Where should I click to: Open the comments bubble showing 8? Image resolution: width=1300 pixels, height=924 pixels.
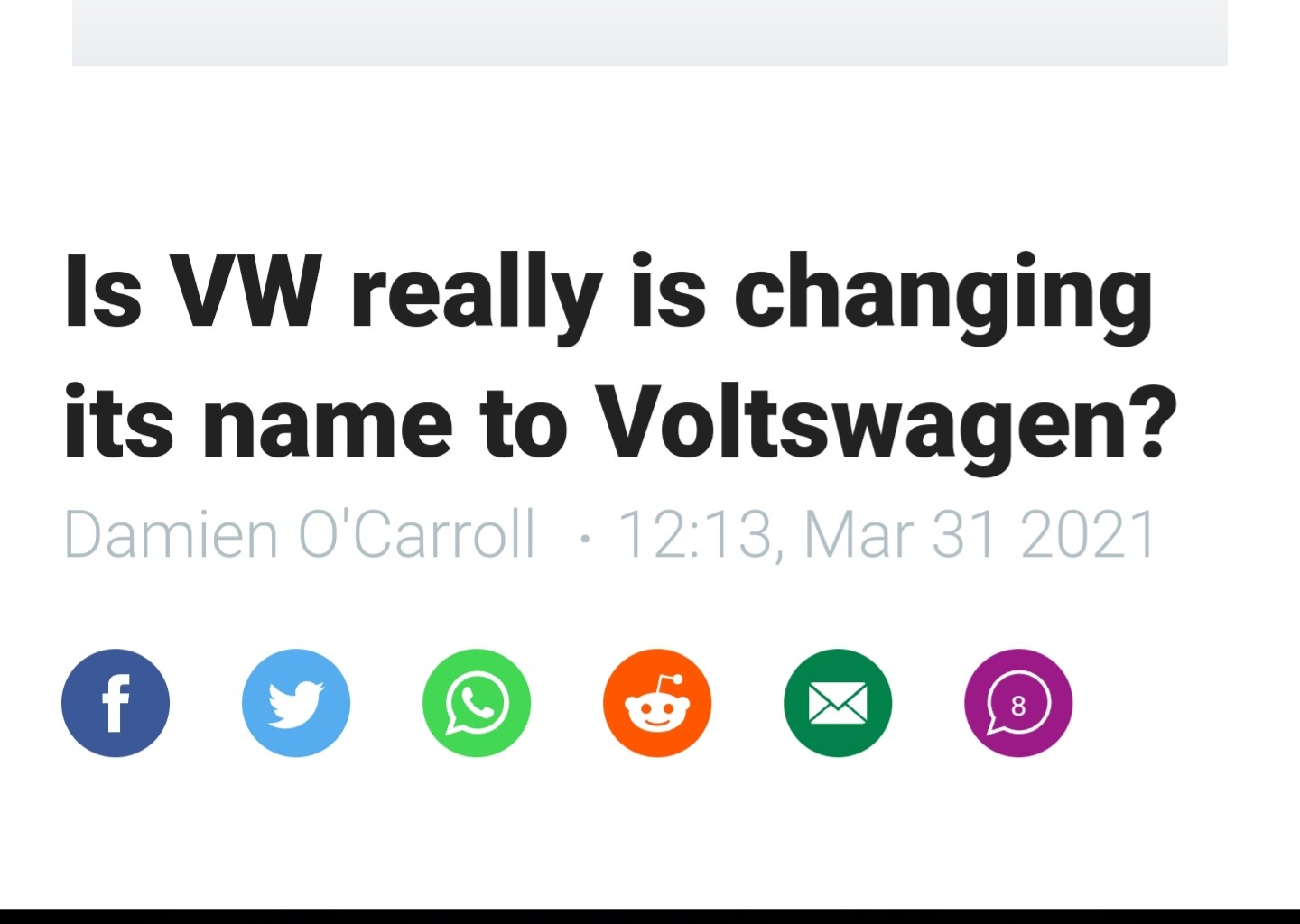point(1018,703)
